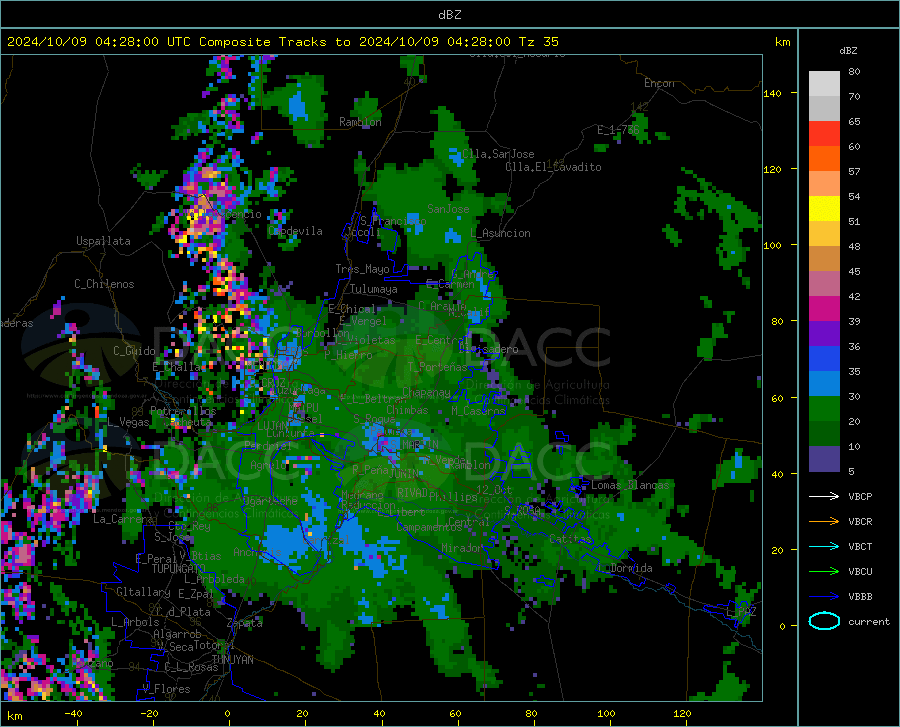Click the 'VBCU' legend label
The width and height of the screenshot is (900, 727).
[860, 571]
